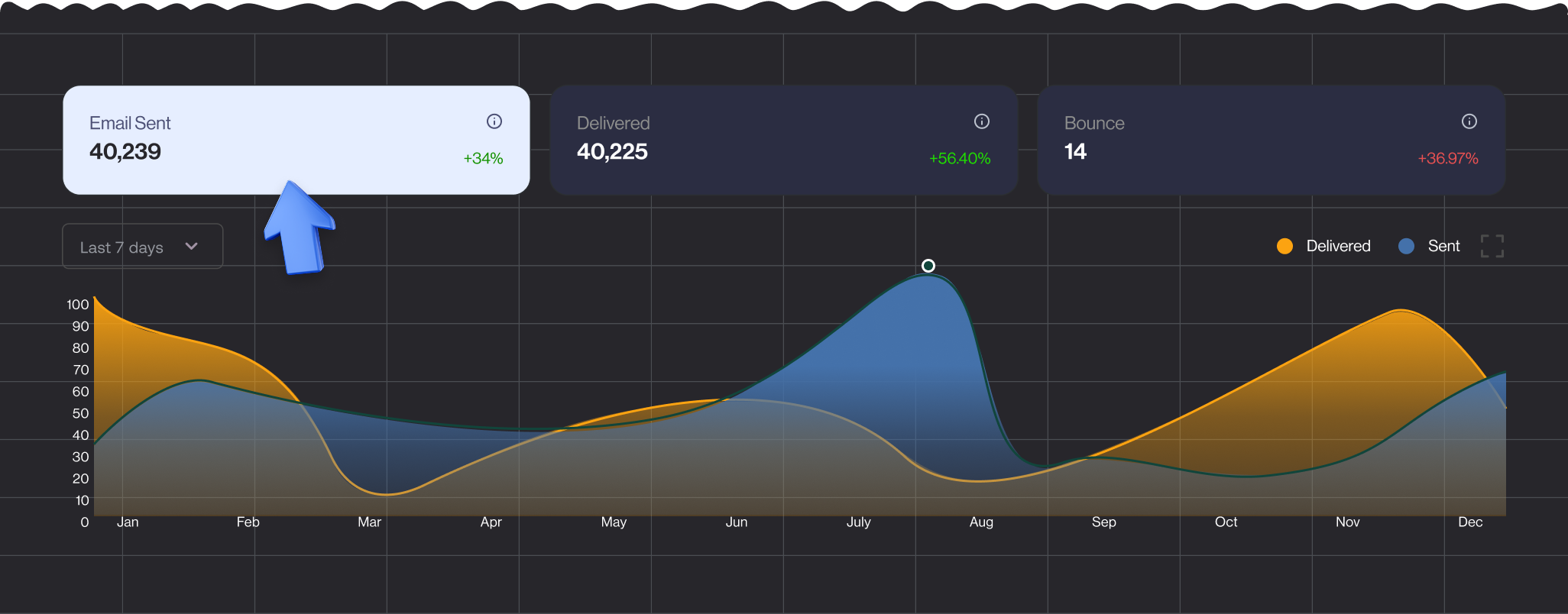Click the orange Delivered legend dot
Screen dimensions: 1568x614
coord(1285,246)
